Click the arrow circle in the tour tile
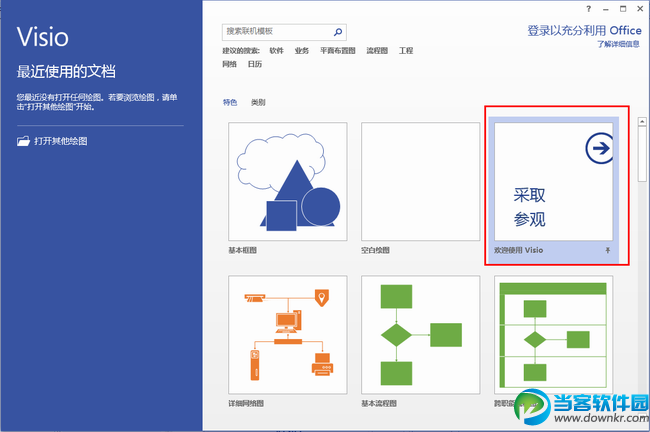Viewport: 650px width, 432px height. click(599, 148)
